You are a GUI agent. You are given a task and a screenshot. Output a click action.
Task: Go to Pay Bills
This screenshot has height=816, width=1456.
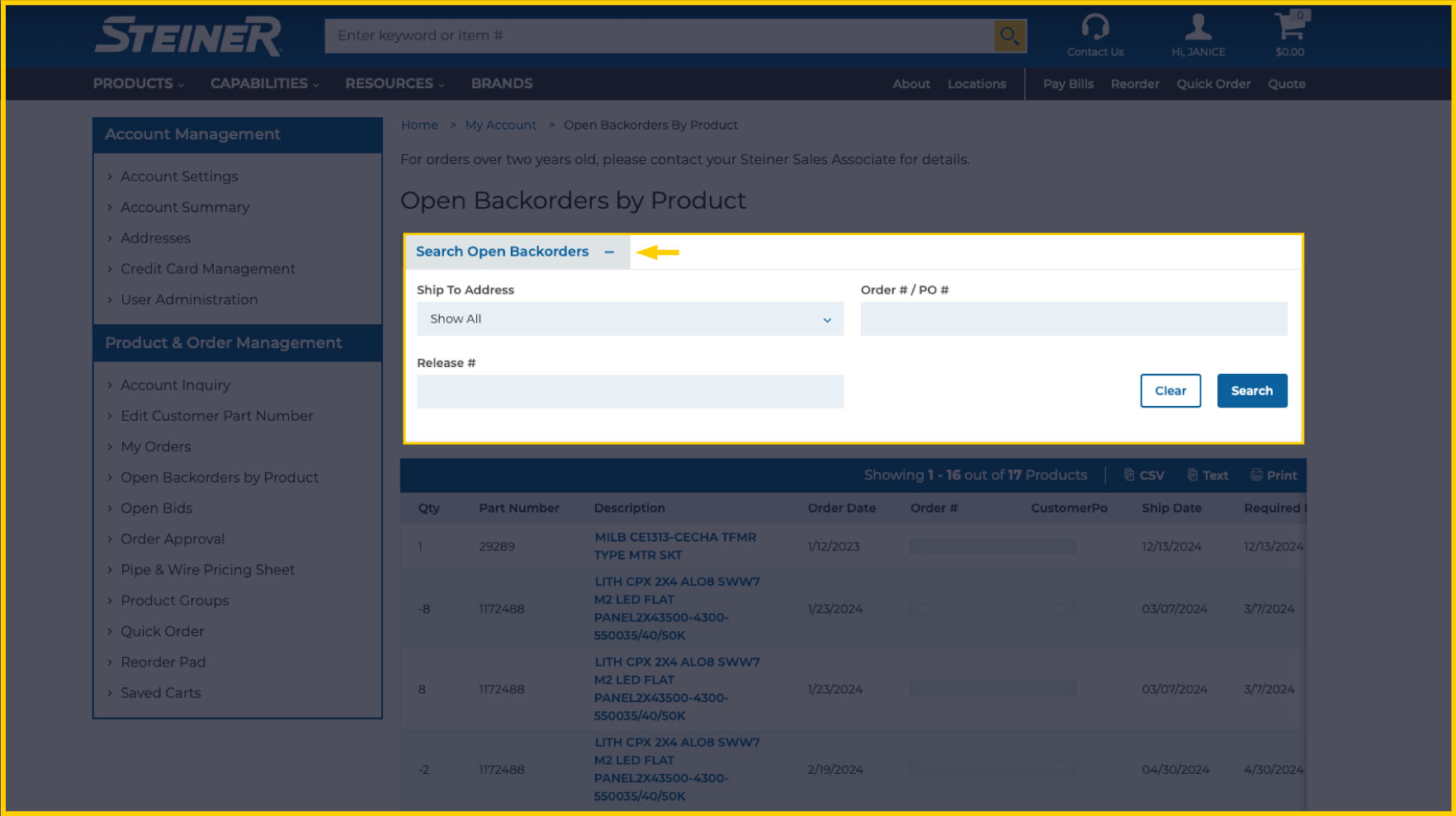pos(1068,84)
